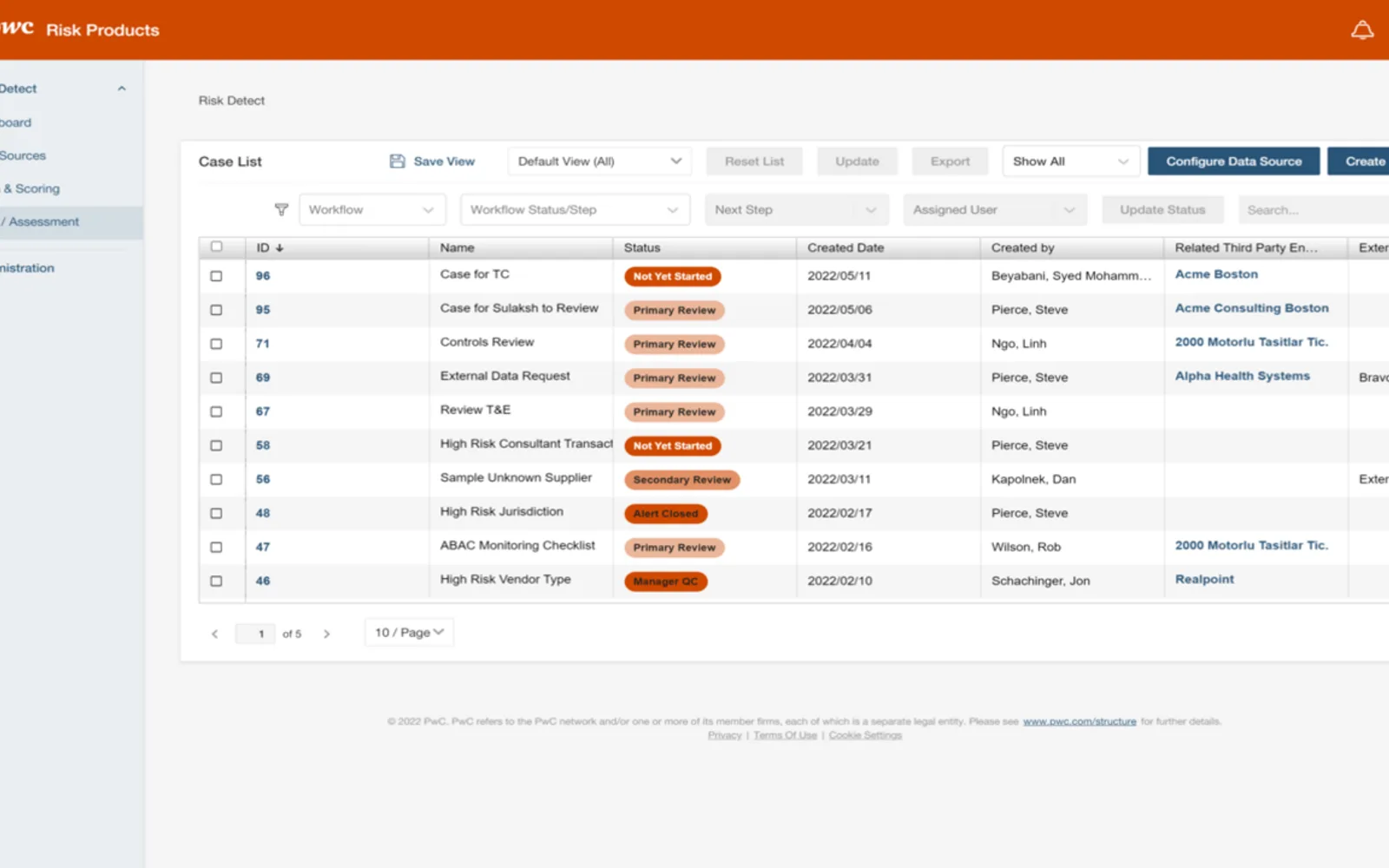Click the page number input box

point(255,634)
